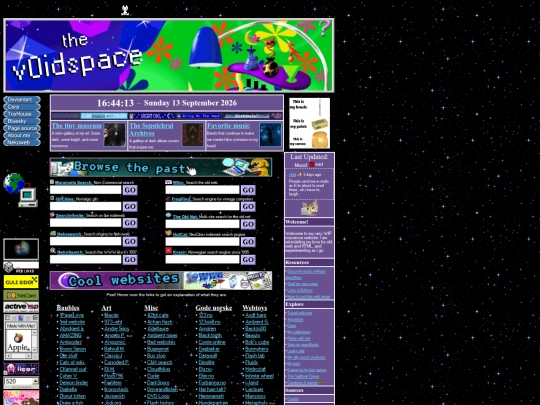Click GO next to Marginalia Search field

(130, 190)
